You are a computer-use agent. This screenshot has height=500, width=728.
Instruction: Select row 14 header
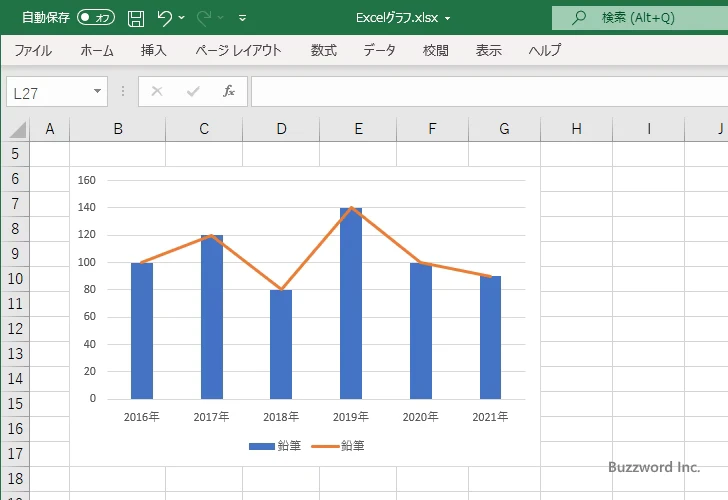click(15, 378)
